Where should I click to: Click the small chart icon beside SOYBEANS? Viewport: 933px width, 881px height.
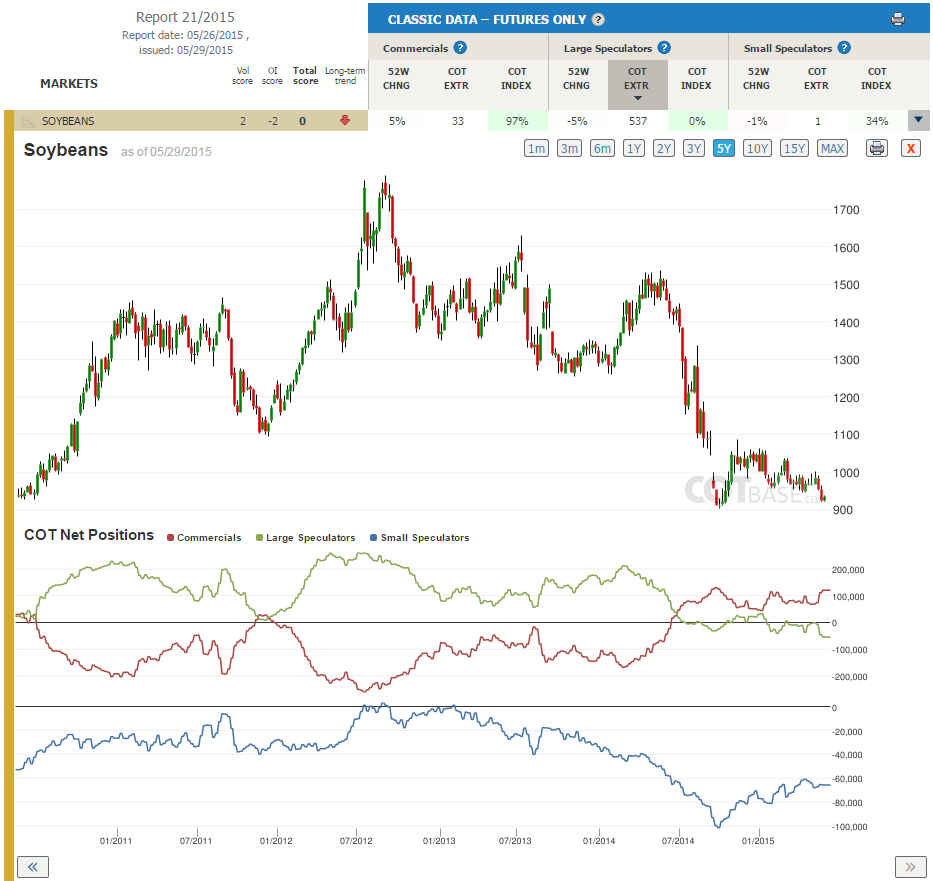28,121
